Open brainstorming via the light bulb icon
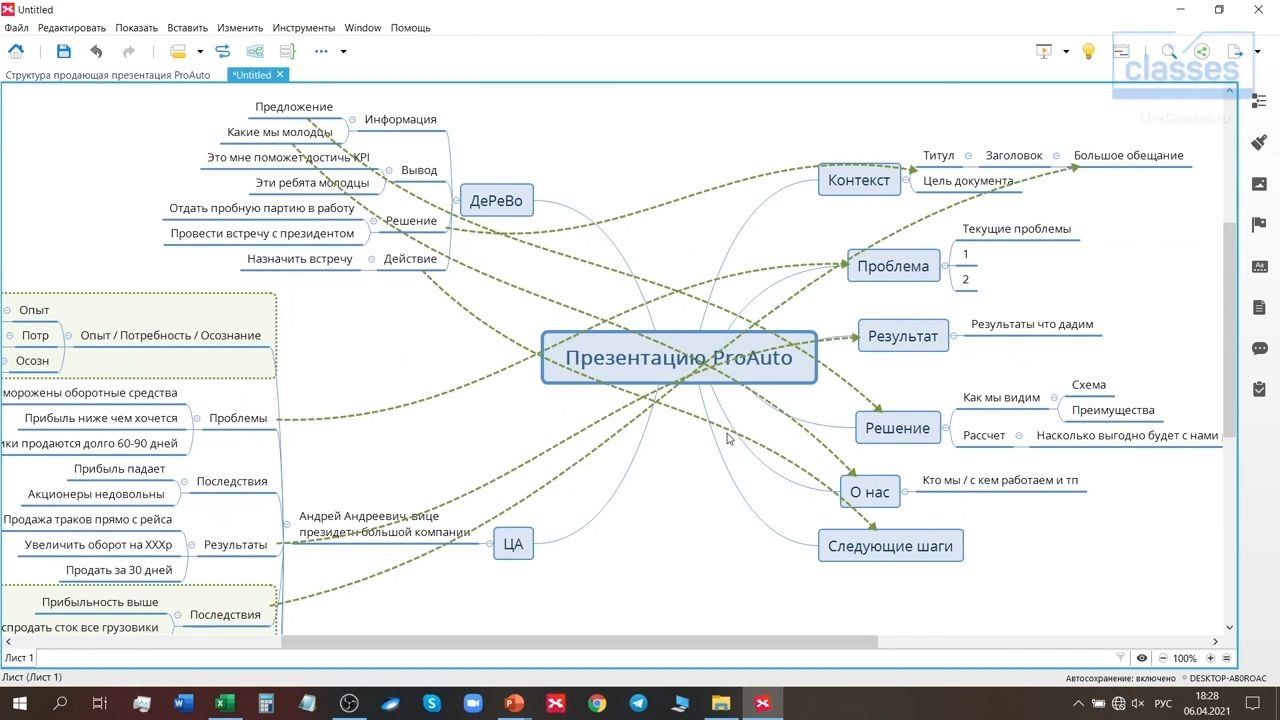 point(1089,51)
